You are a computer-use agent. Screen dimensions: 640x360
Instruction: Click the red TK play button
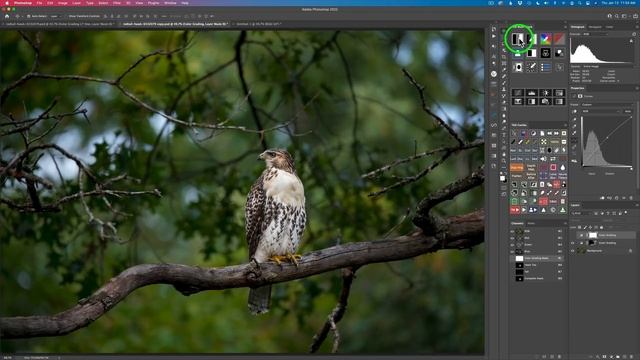click(x=515, y=210)
